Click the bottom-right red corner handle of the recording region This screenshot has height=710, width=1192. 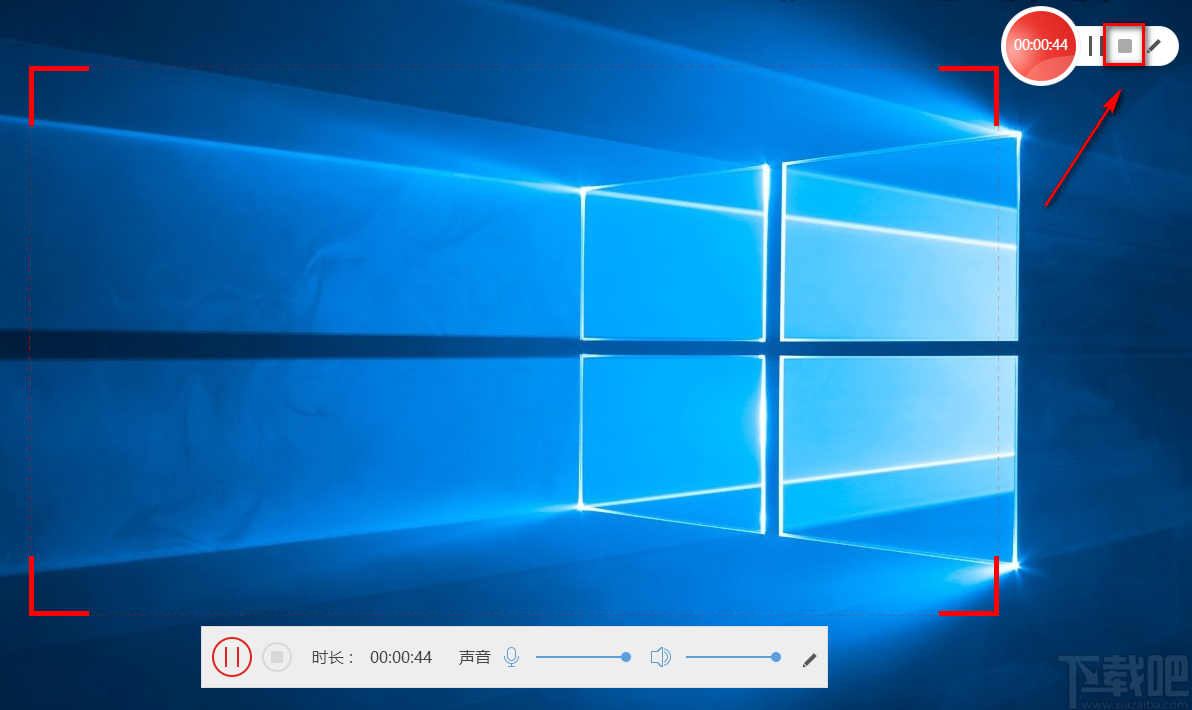tap(969, 585)
